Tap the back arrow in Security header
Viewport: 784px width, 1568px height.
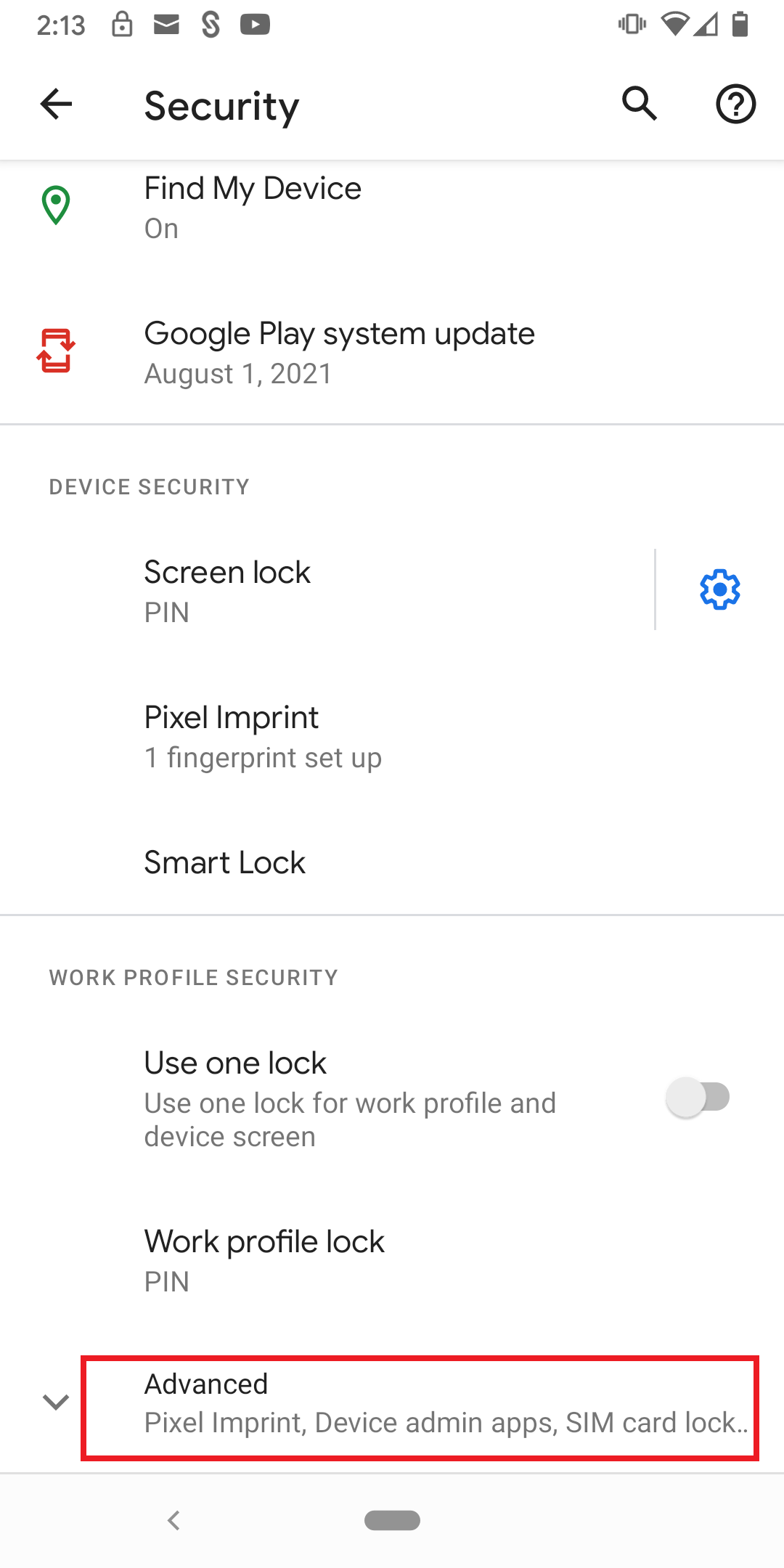[56, 104]
